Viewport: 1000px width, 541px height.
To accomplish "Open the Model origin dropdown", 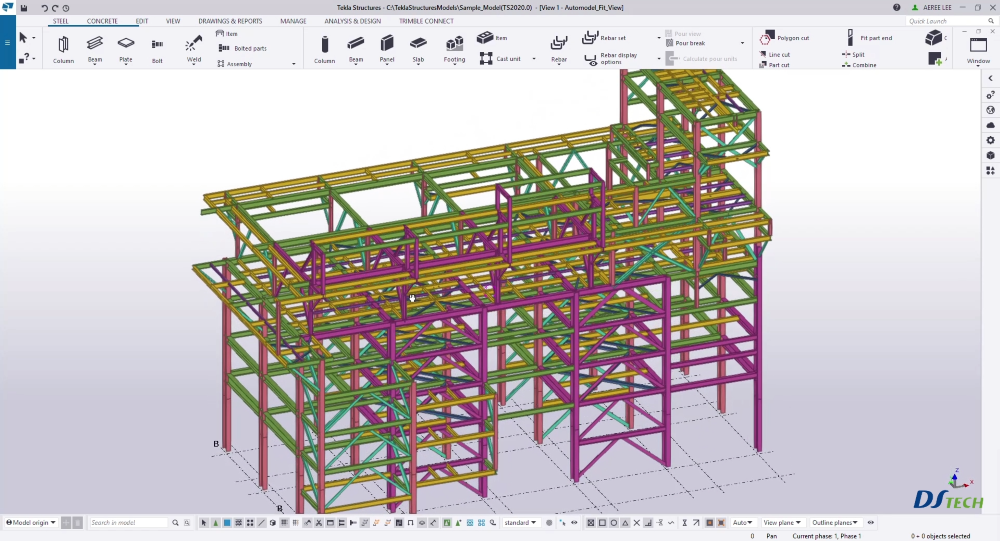I will 31,522.
